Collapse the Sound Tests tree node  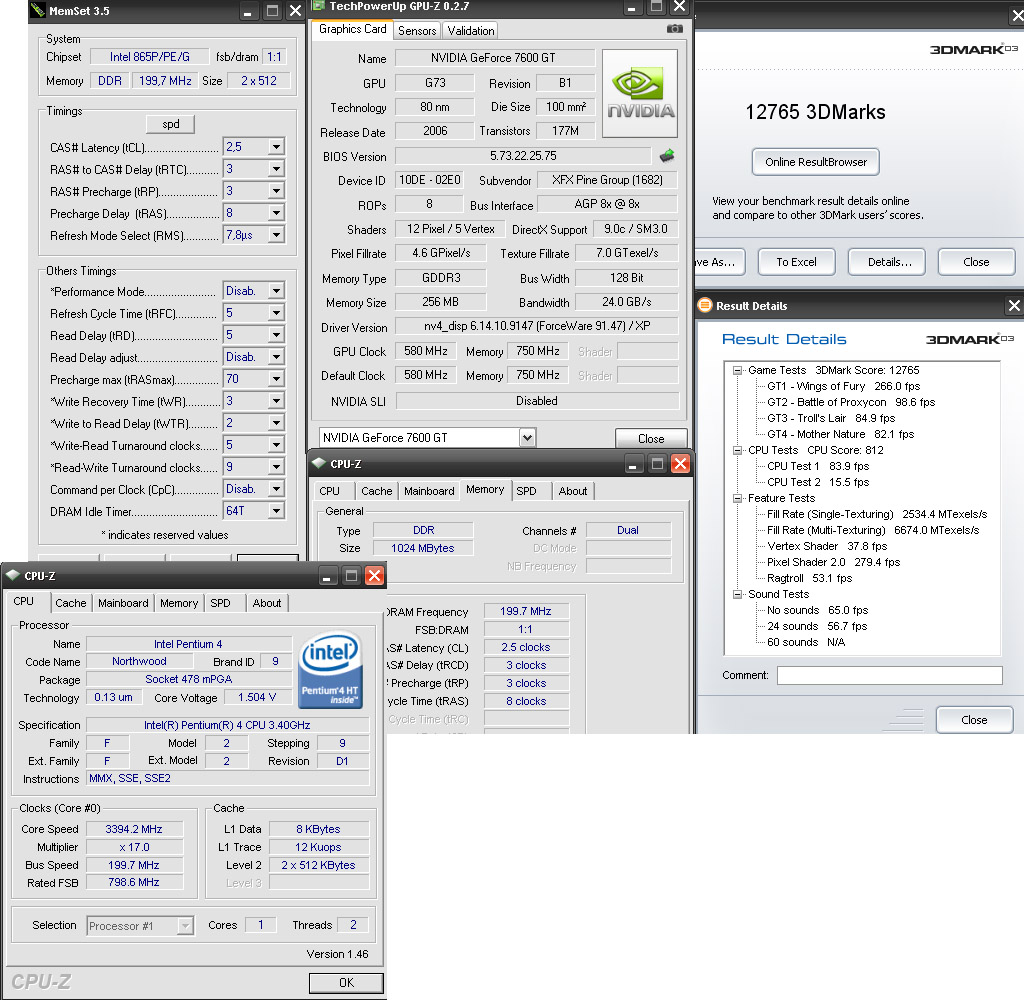(x=737, y=594)
